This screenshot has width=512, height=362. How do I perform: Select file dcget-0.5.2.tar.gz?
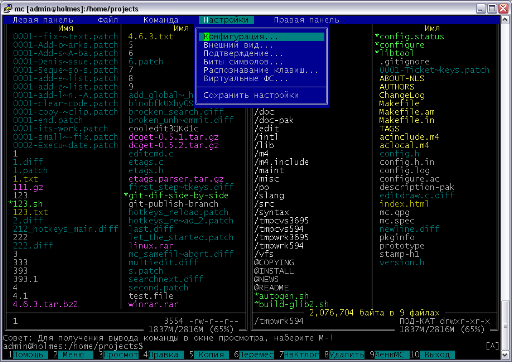point(173,145)
